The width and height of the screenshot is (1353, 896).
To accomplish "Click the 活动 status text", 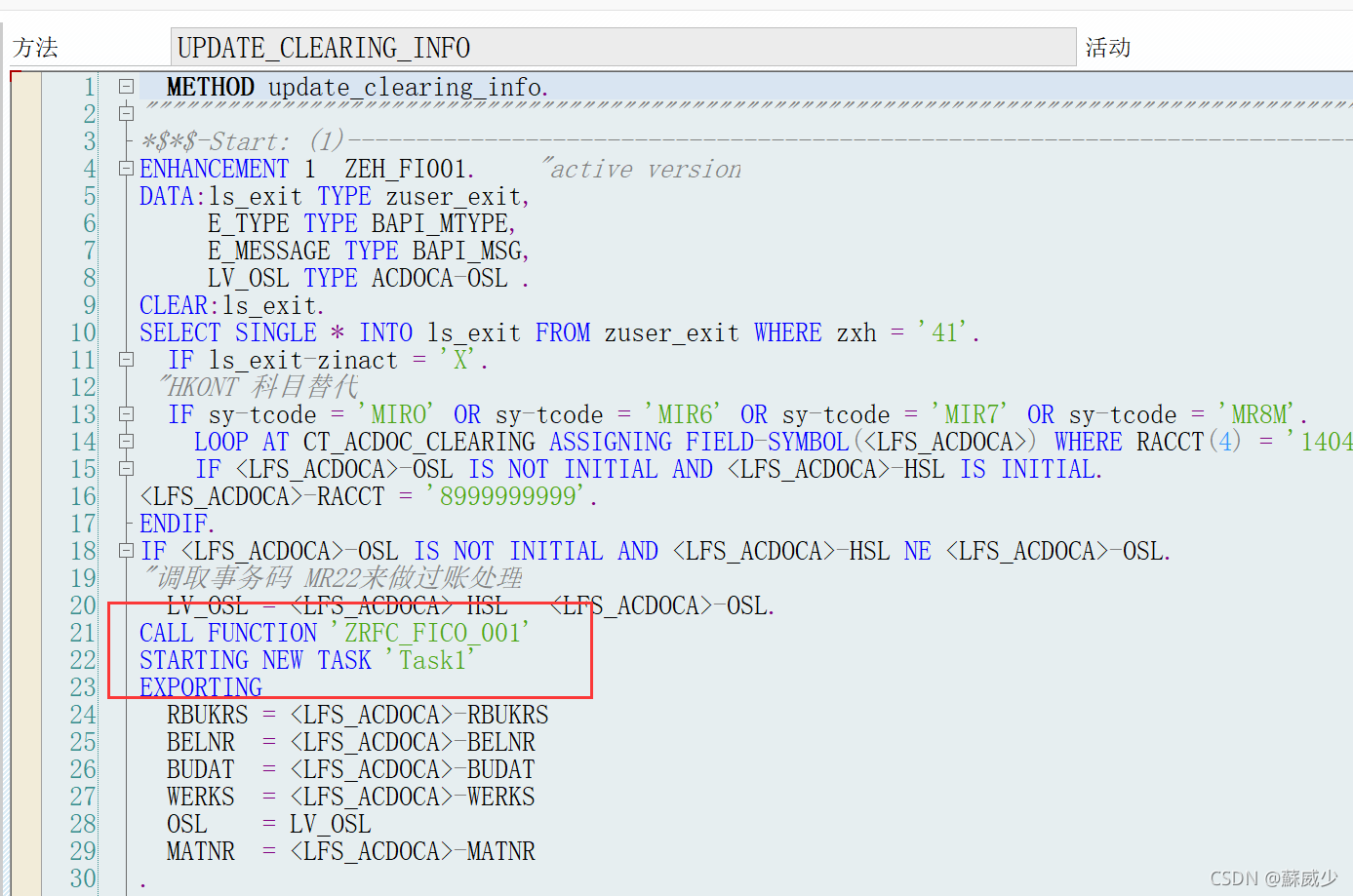I will [1108, 47].
